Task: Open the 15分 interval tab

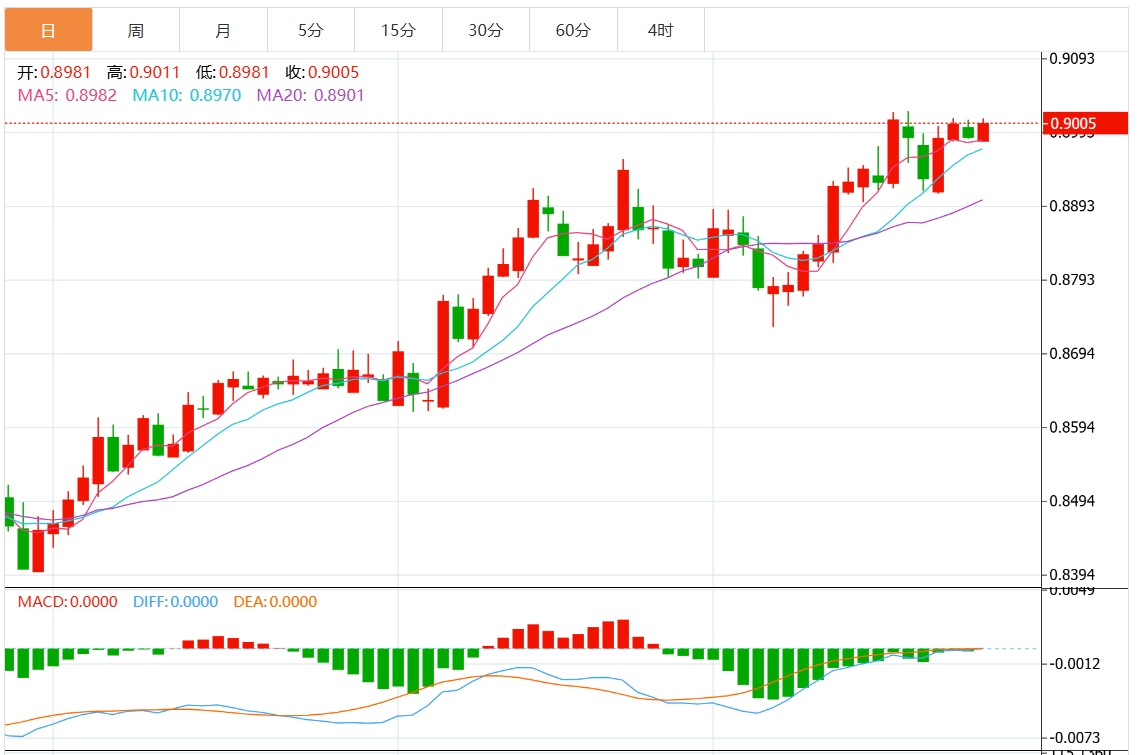Action: coord(398,30)
